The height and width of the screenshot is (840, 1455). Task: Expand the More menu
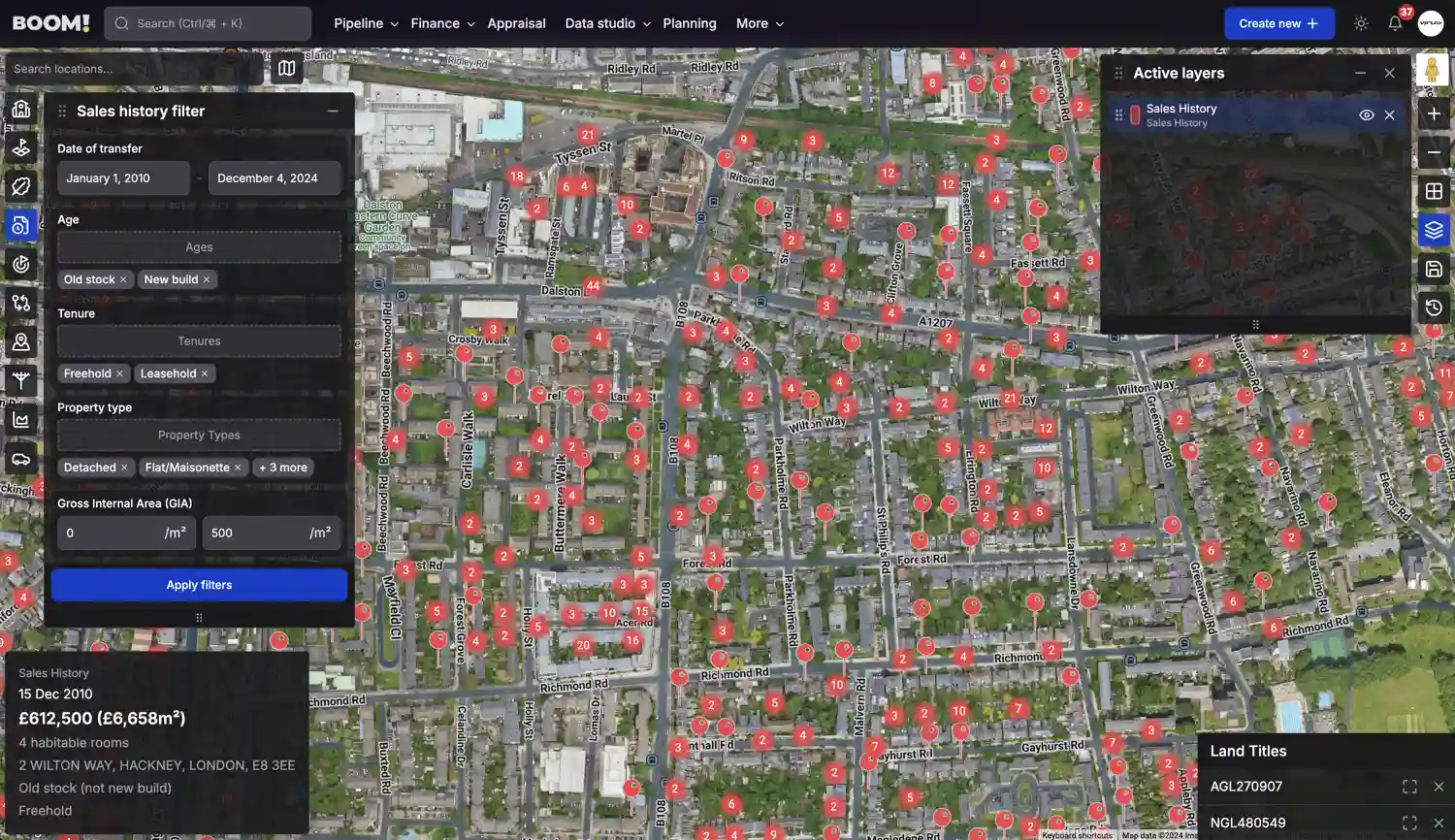[760, 23]
